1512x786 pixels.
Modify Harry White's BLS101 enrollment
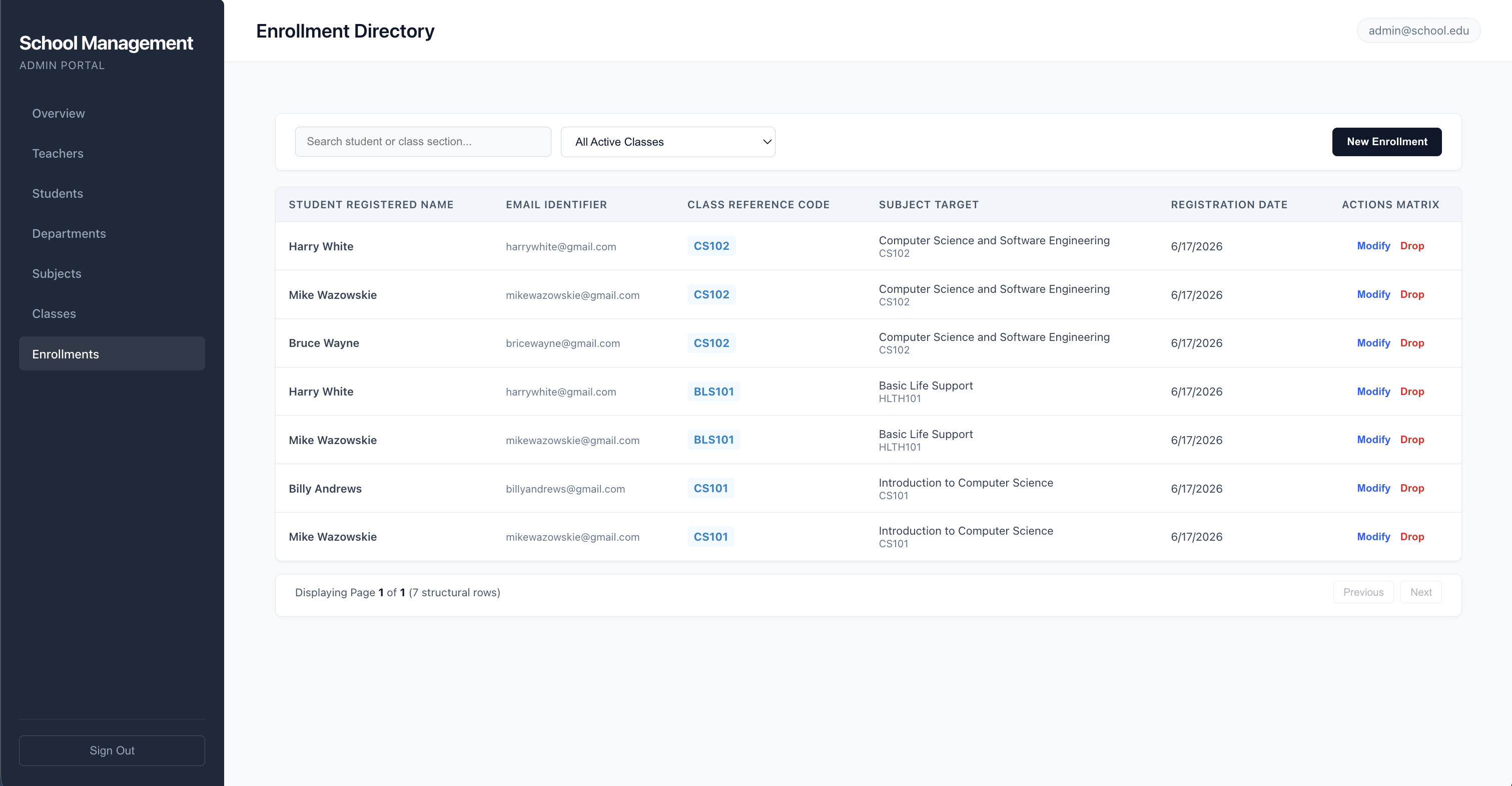[x=1373, y=391]
